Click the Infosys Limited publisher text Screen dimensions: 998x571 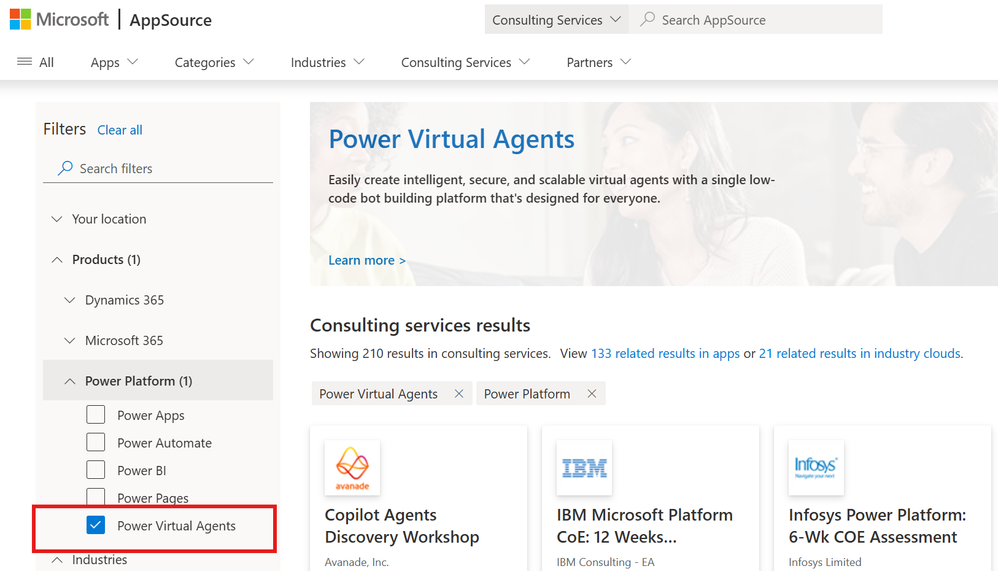[x=825, y=562]
